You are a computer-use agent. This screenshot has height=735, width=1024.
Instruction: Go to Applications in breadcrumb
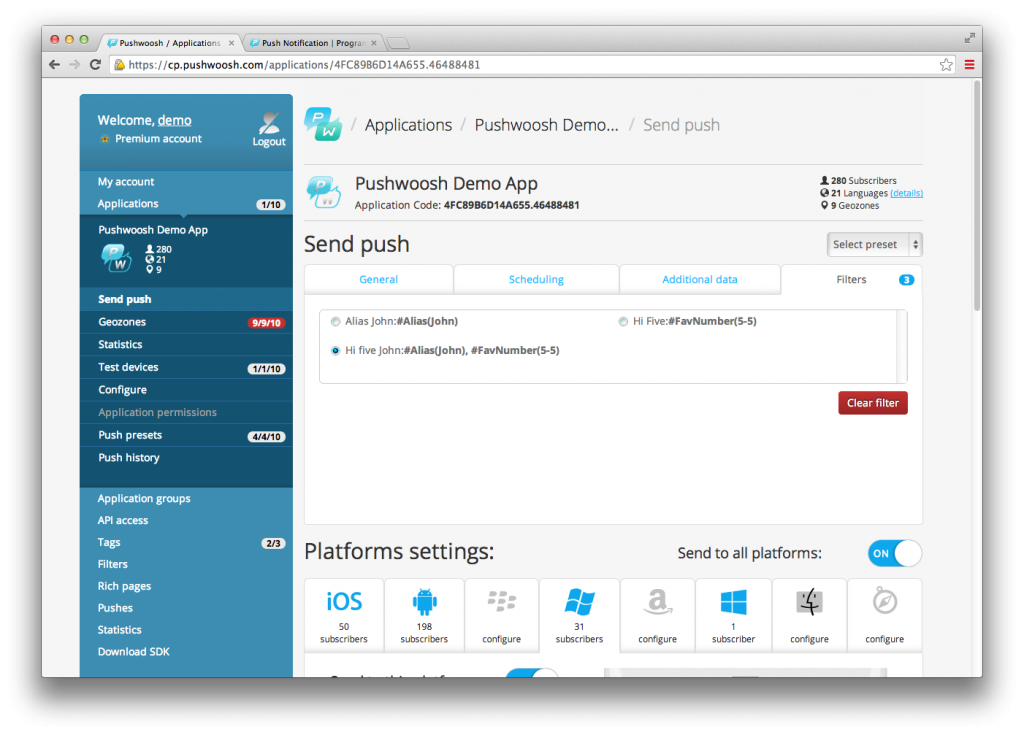click(408, 125)
